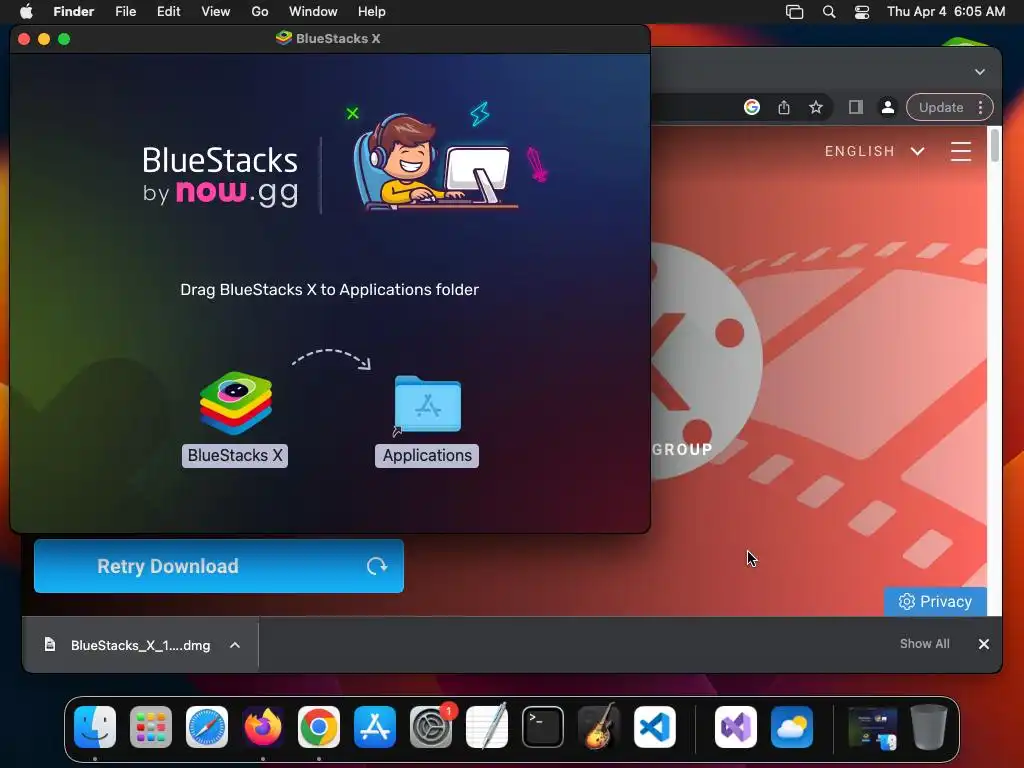Open Finder from the Dock
This screenshot has height=768, width=1024.
[95, 727]
